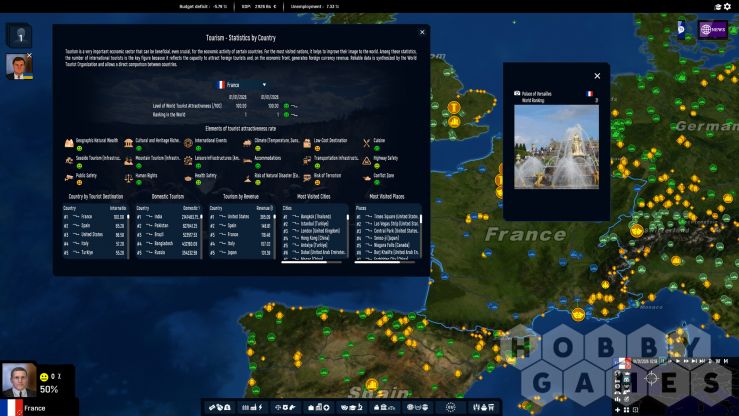739x416 pixels.
Task: Select Istanbul in the Most Visited Cities list
Action: (314, 224)
